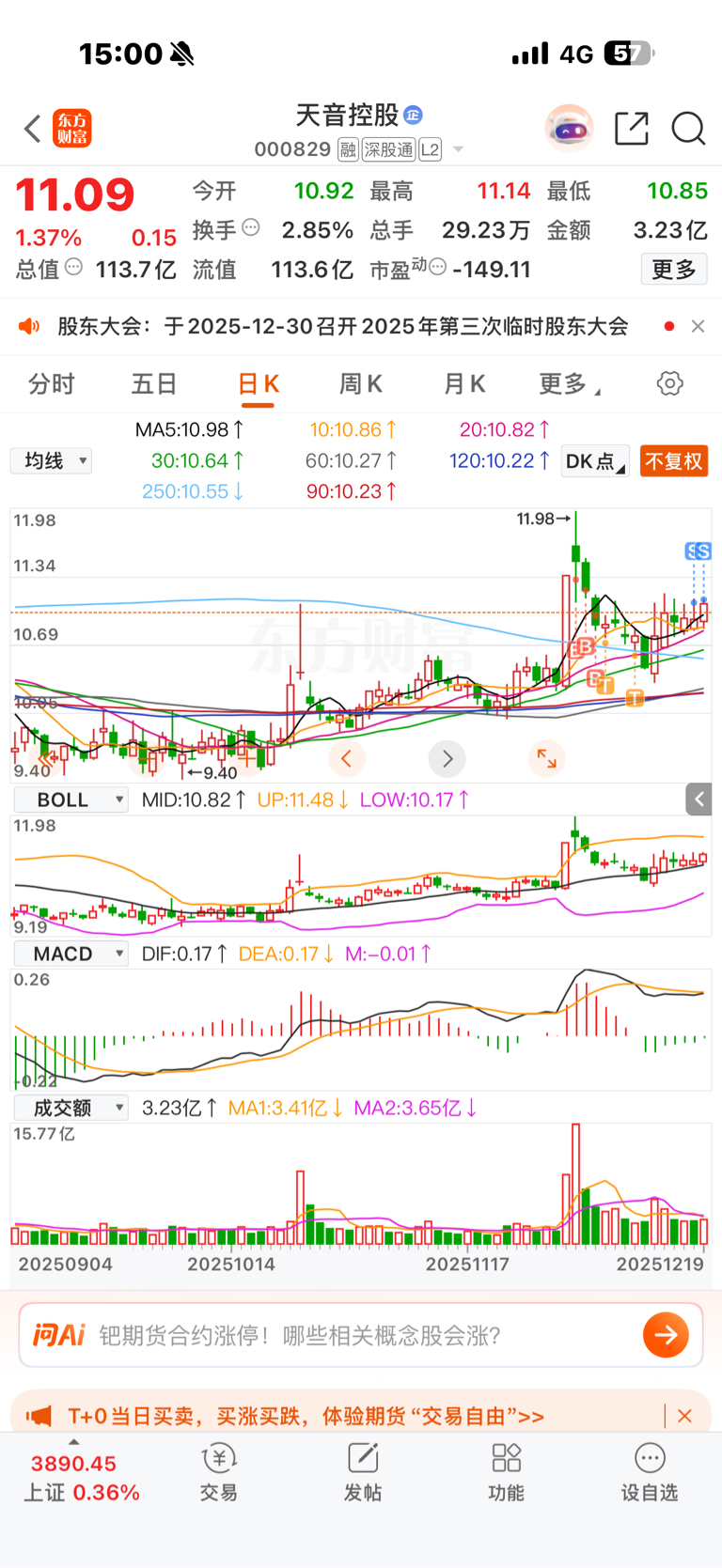Select the 日K tab

pos(258,383)
